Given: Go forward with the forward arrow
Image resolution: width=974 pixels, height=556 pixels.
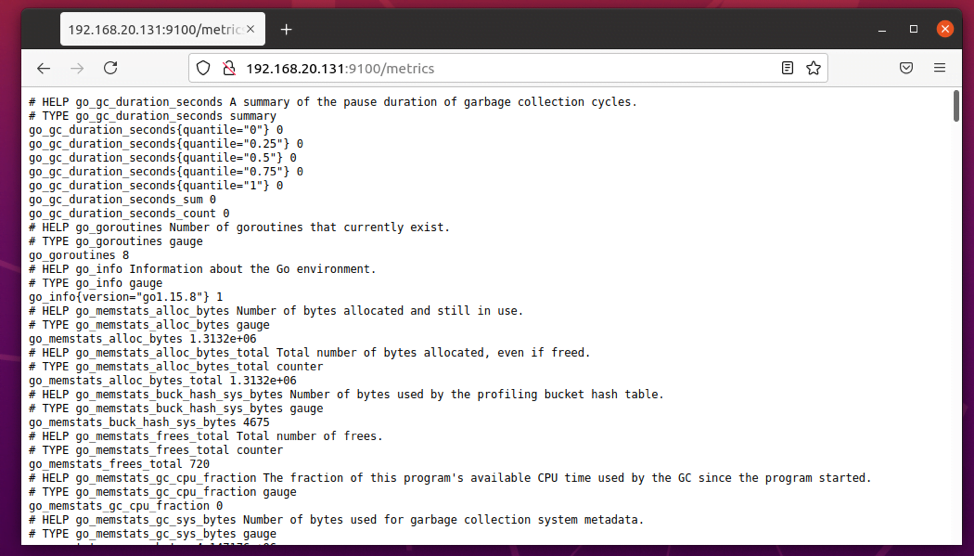Looking at the screenshot, I should pyautogui.click(x=77, y=68).
